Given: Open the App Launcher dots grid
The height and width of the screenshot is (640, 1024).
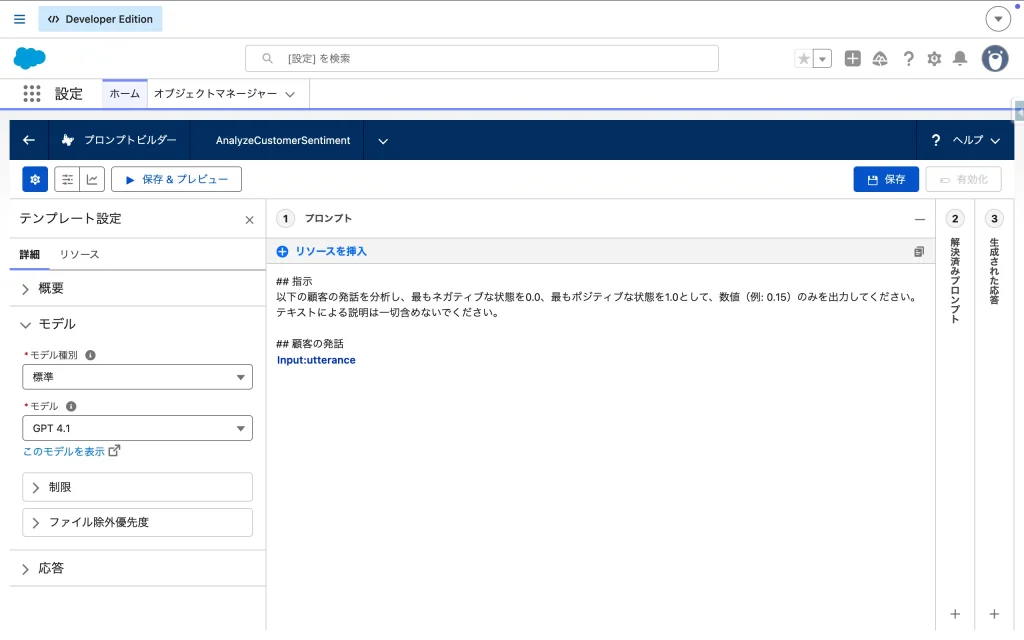Looking at the screenshot, I should [32, 94].
